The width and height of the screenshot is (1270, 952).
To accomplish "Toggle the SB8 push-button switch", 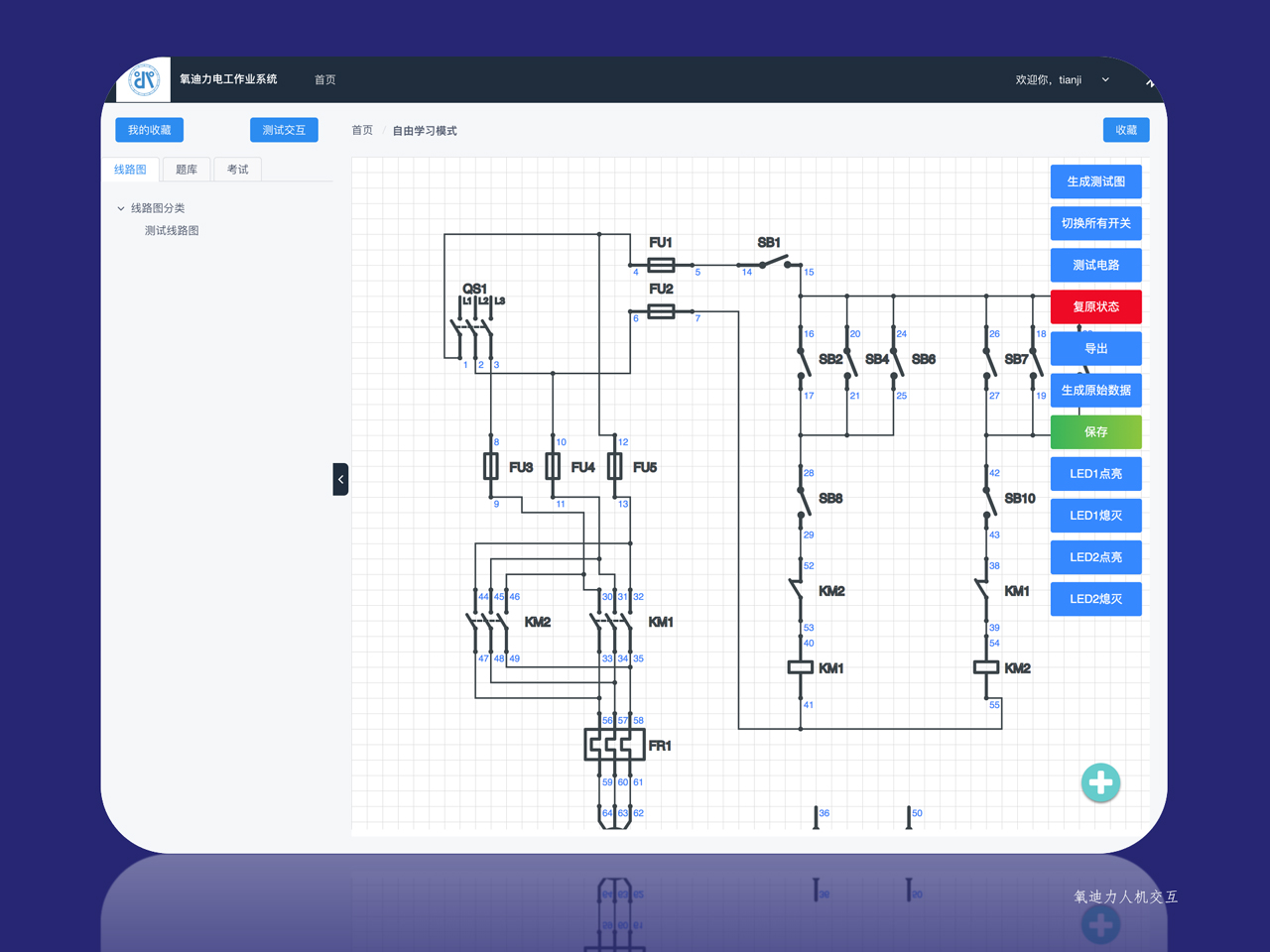I will (x=803, y=501).
